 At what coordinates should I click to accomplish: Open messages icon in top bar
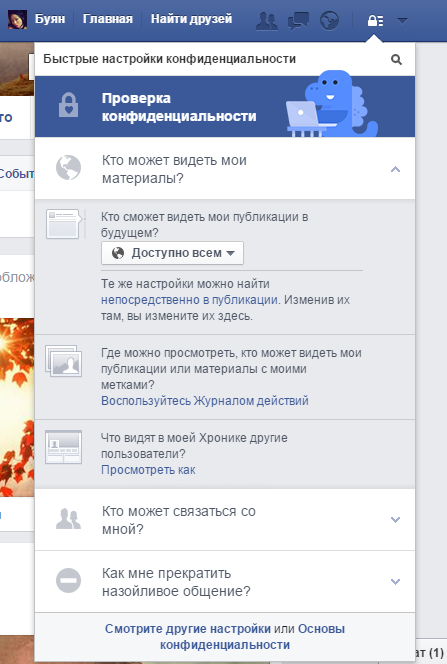(298, 20)
